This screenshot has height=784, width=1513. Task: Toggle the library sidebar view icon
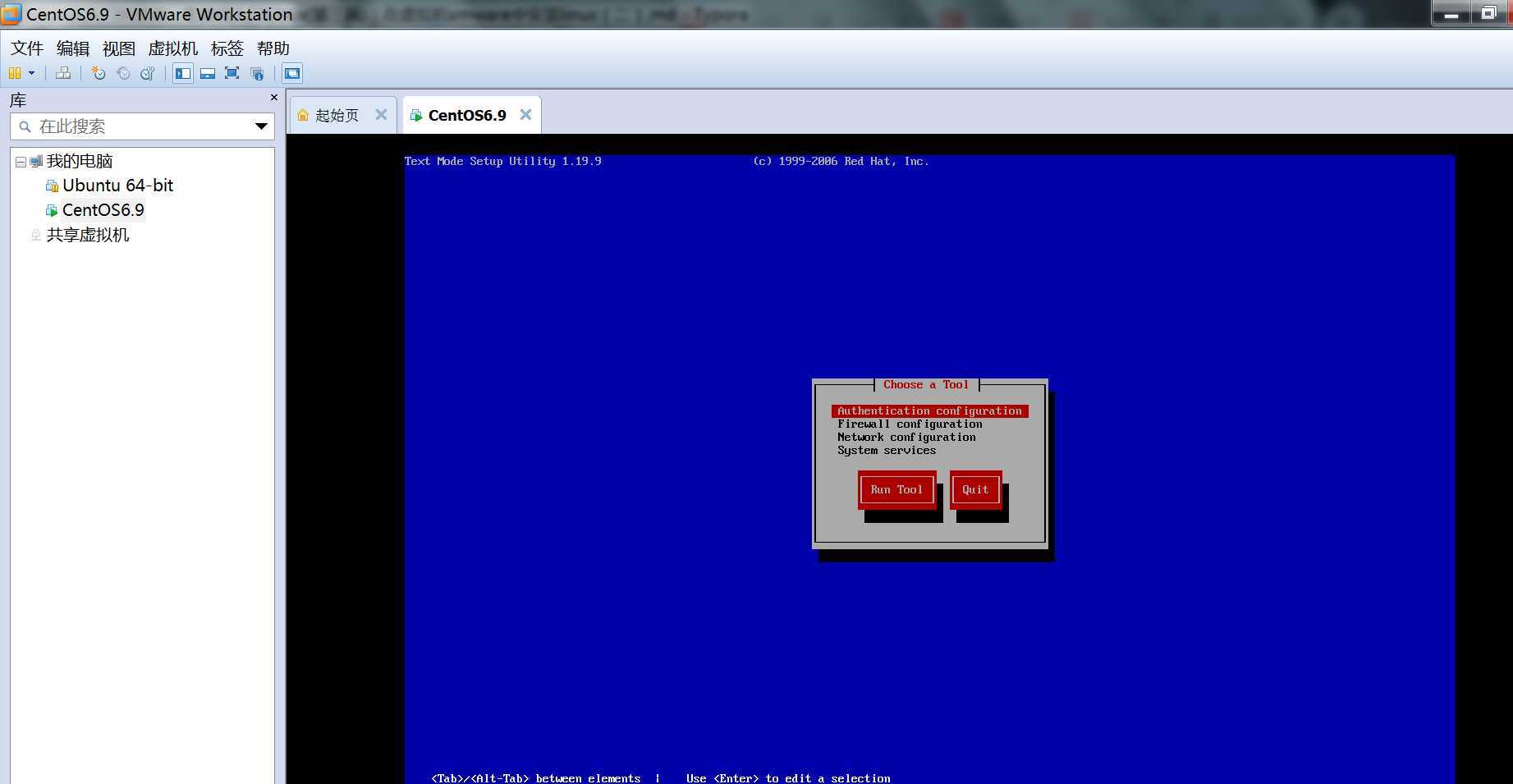pos(183,73)
